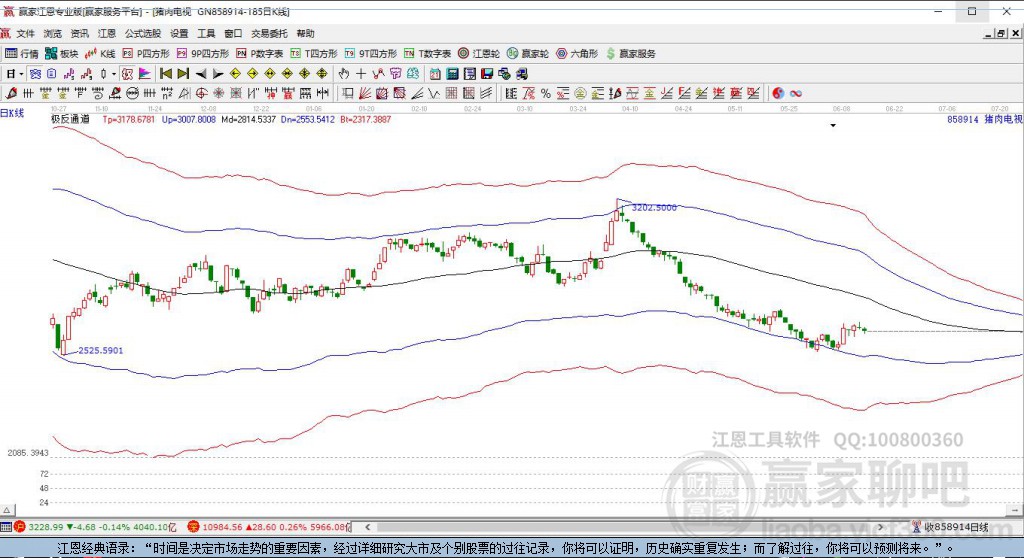
Task: Jump to last bar icon
Action: [184, 74]
